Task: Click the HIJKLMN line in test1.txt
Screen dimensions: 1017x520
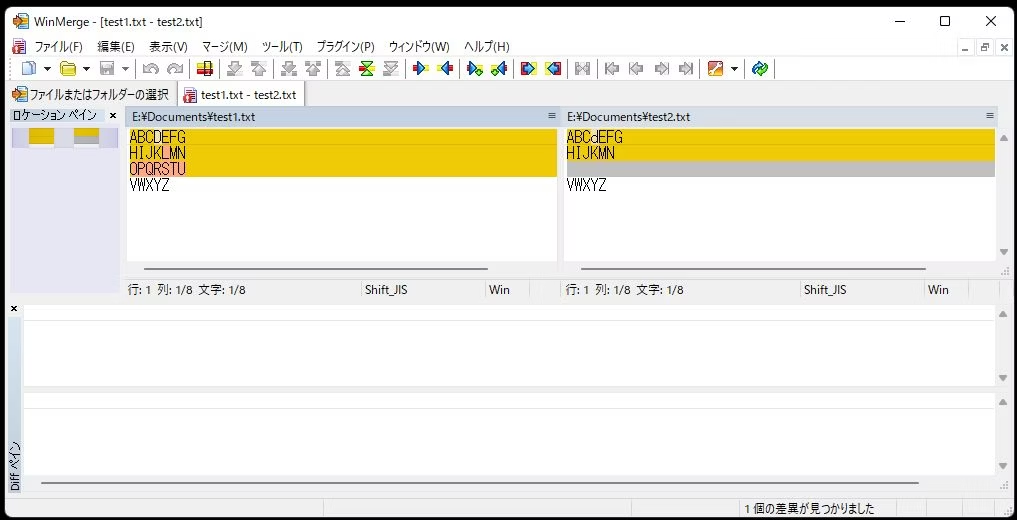Action: 342,153
